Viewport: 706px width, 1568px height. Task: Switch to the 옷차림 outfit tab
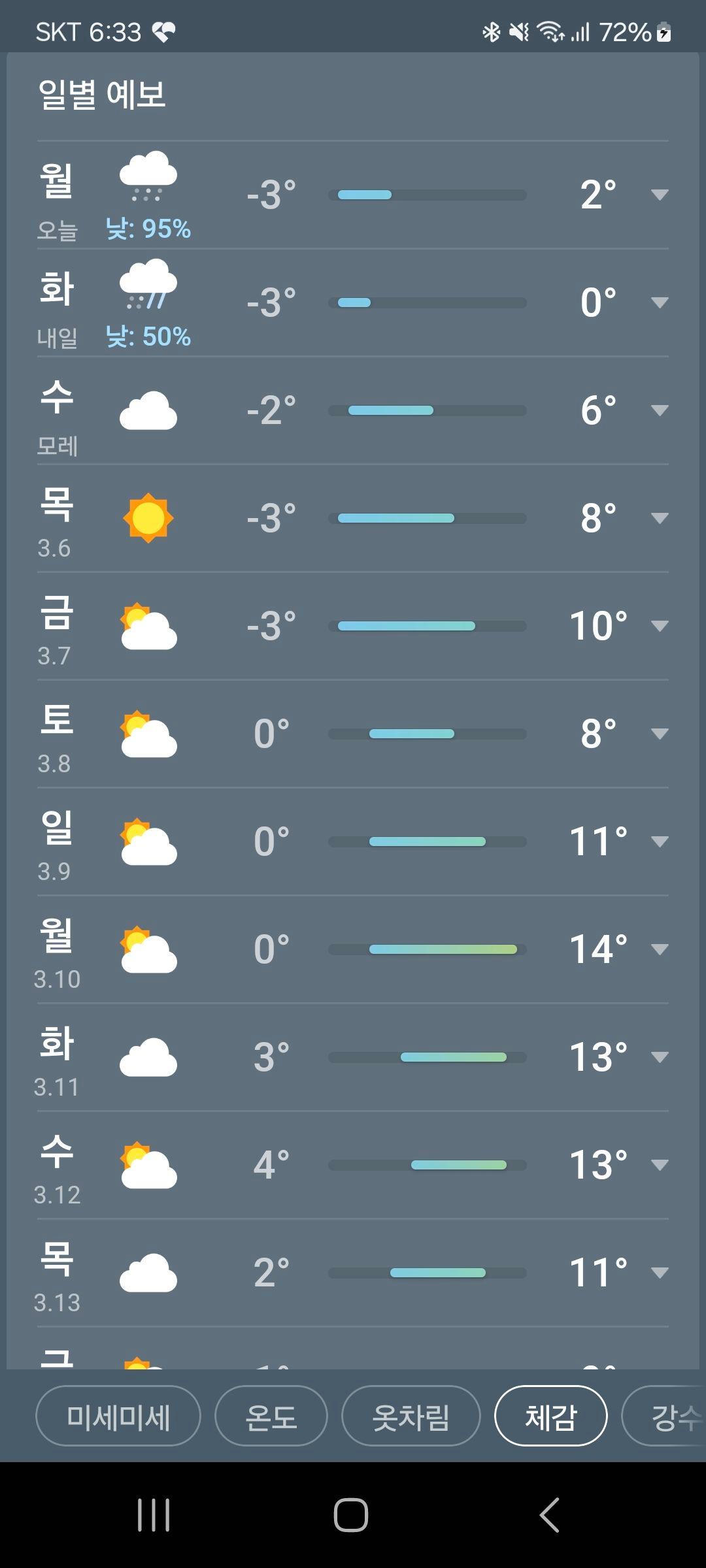point(411,1416)
